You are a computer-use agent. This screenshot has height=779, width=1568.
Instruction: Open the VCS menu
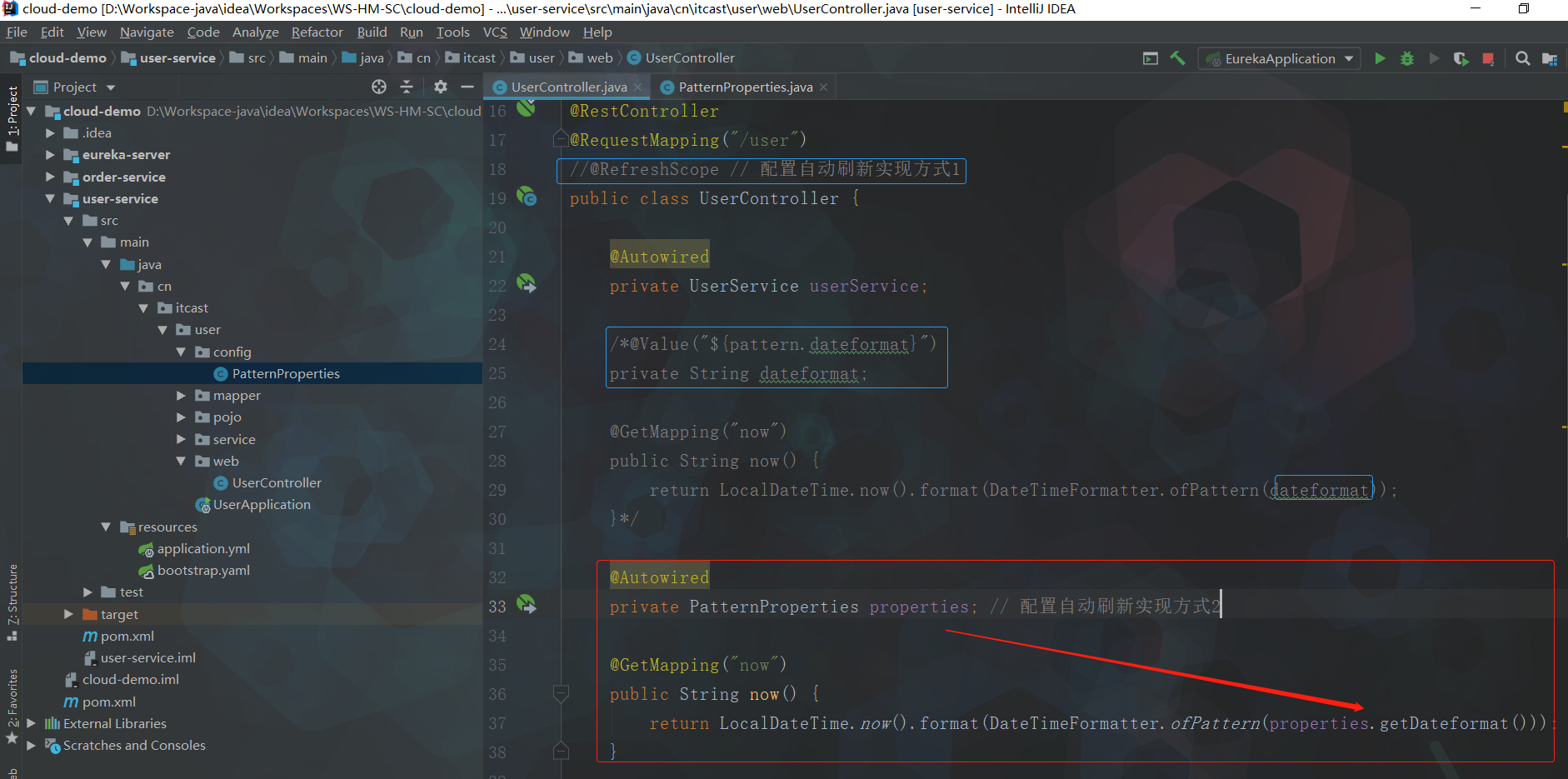coord(495,32)
